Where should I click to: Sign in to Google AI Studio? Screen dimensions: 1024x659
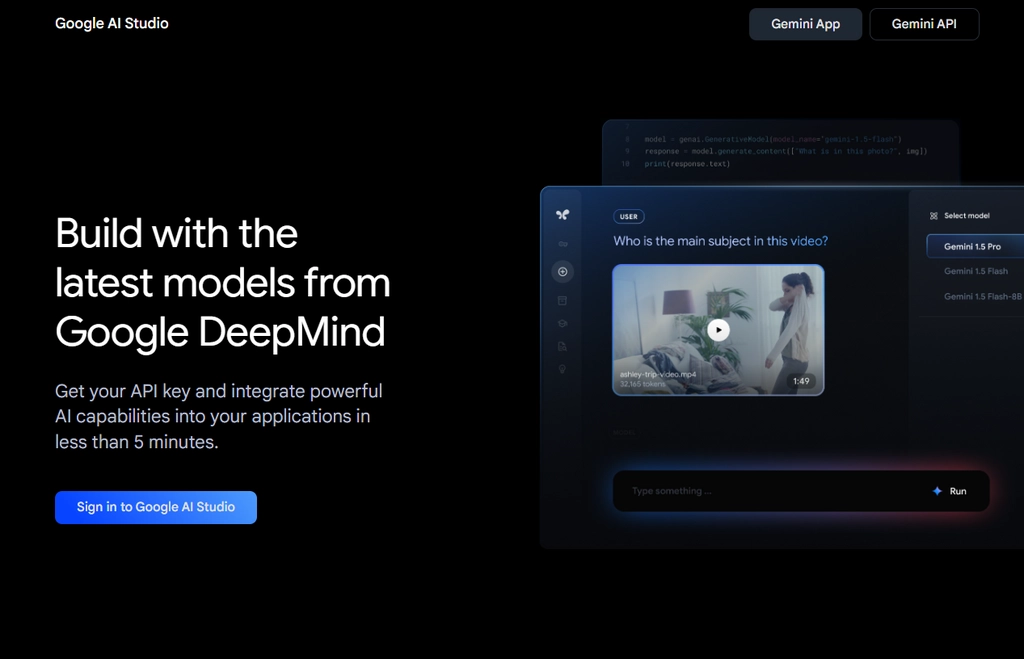pos(156,507)
